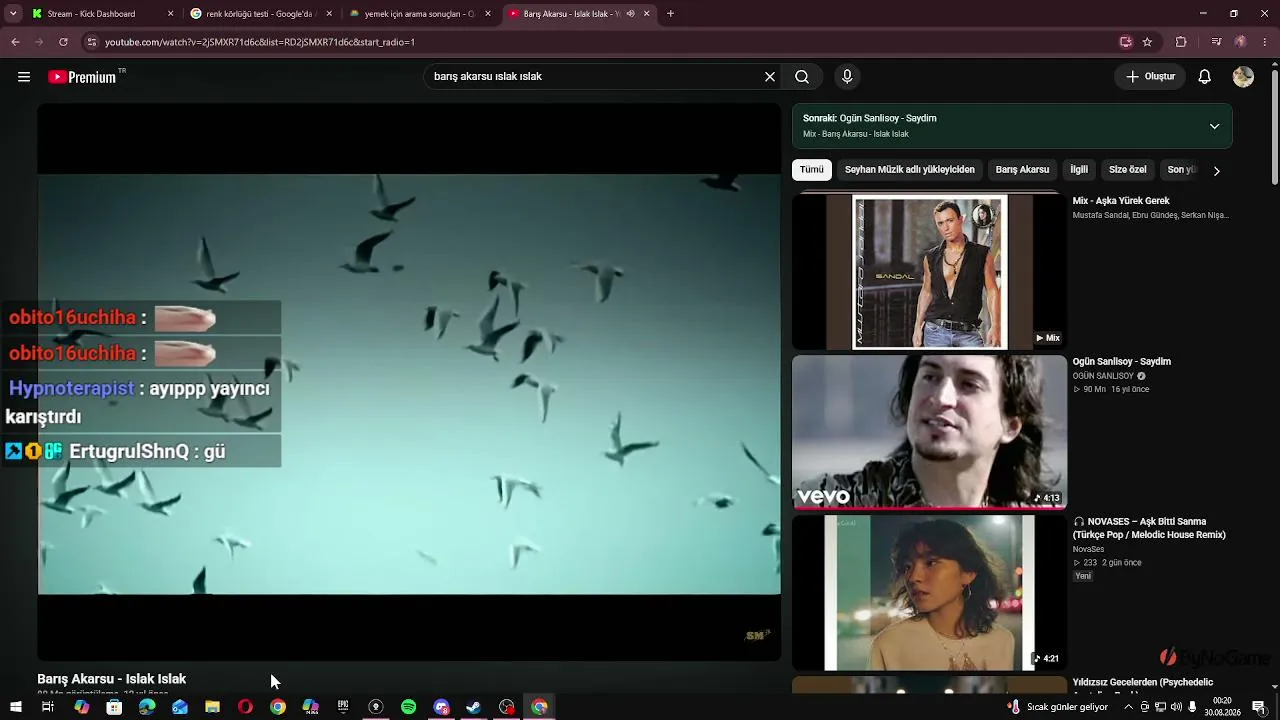The height and width of the screenshot is (720, 1280).
Task: Switch to yemek için arama sonuçları tab
Action: [420, 14]
